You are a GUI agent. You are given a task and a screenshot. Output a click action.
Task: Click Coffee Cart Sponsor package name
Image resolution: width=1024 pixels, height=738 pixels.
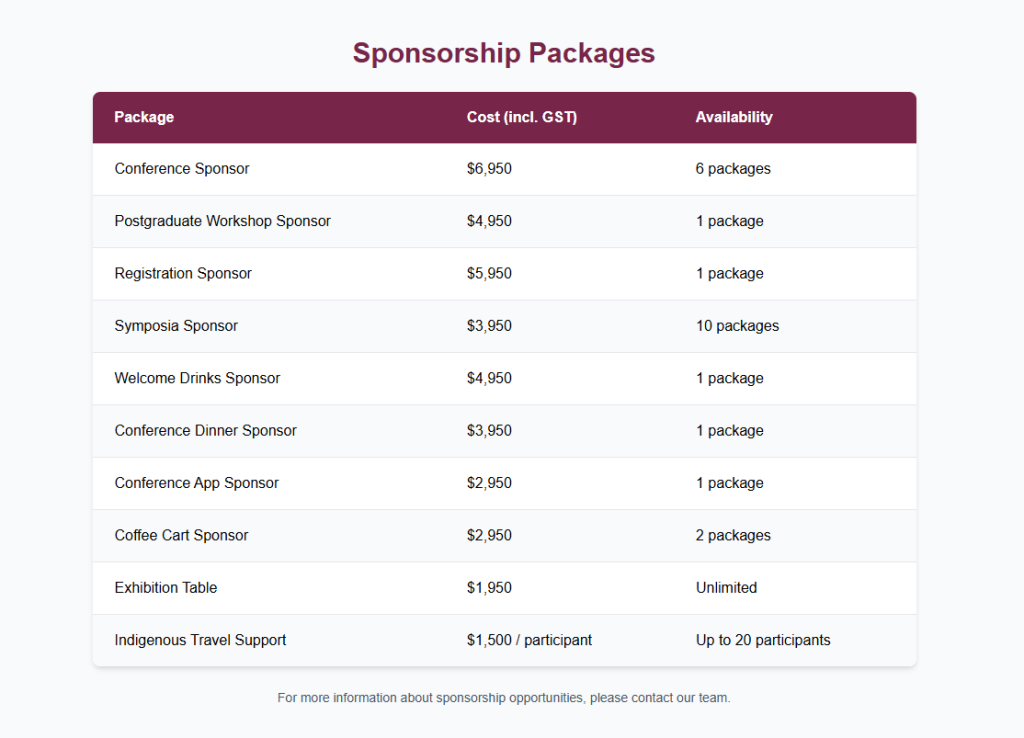click(181, 536)
